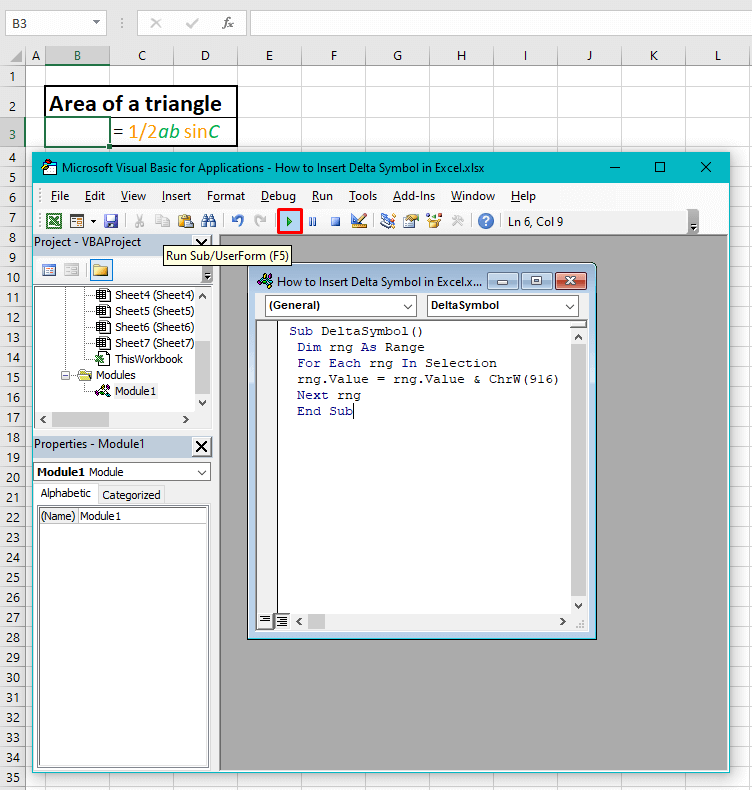
Task: Close the Properties - Module1 pane
Action: 201,445
